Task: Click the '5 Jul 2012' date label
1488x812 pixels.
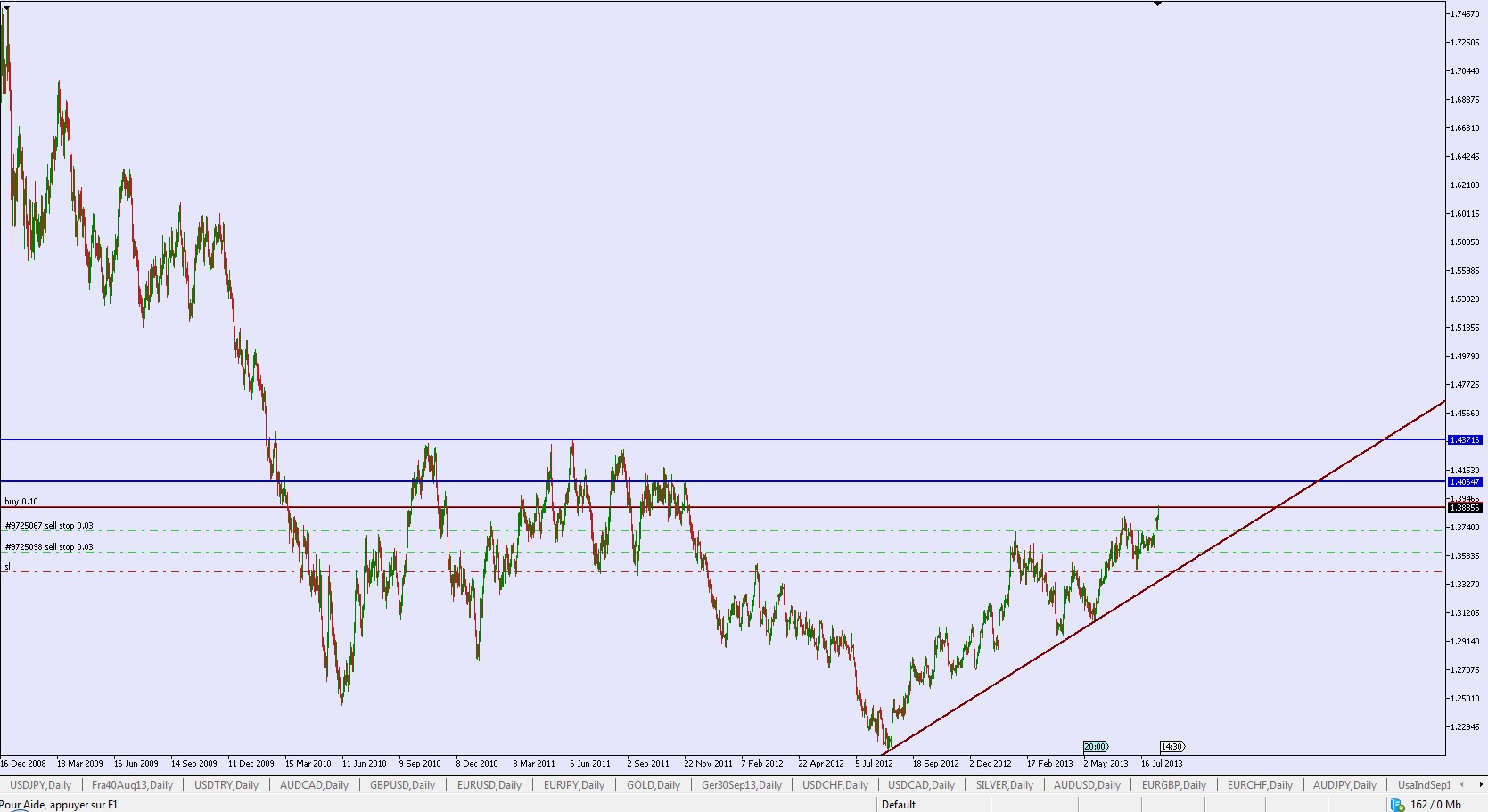Action: (875, 764)
